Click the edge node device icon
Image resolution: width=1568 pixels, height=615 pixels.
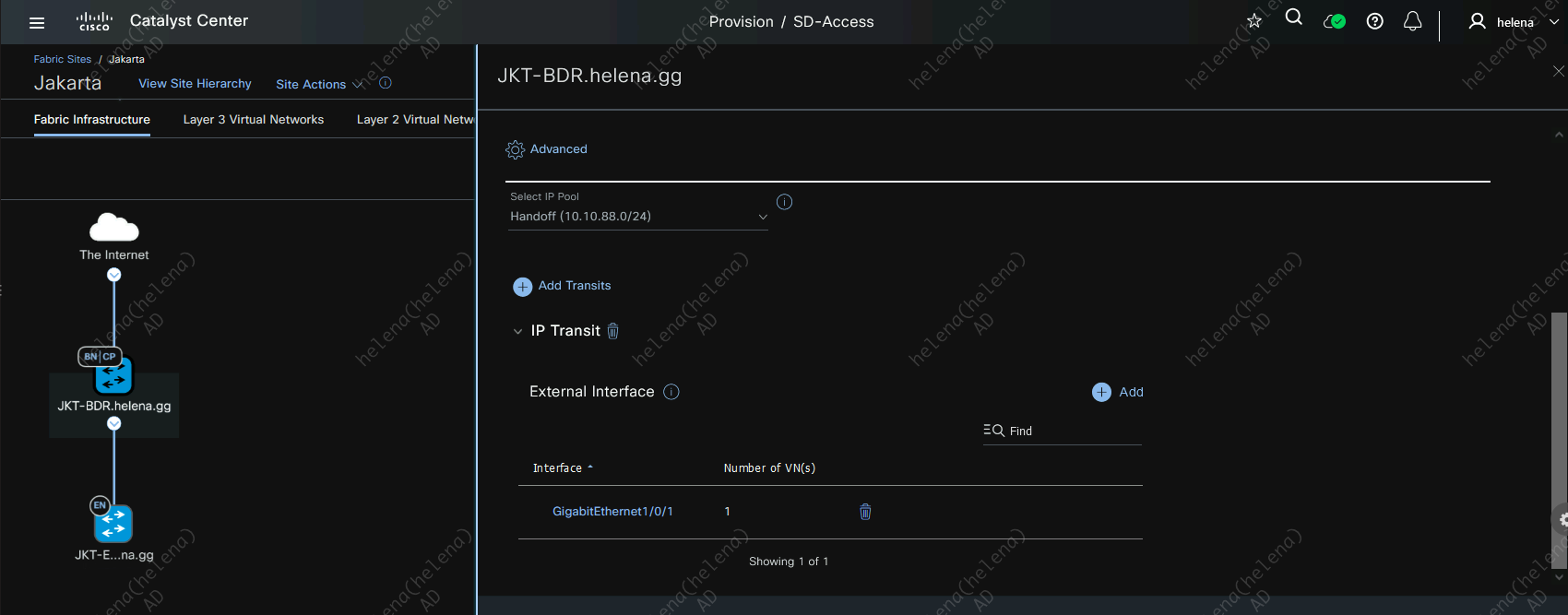tap(113, 524)
